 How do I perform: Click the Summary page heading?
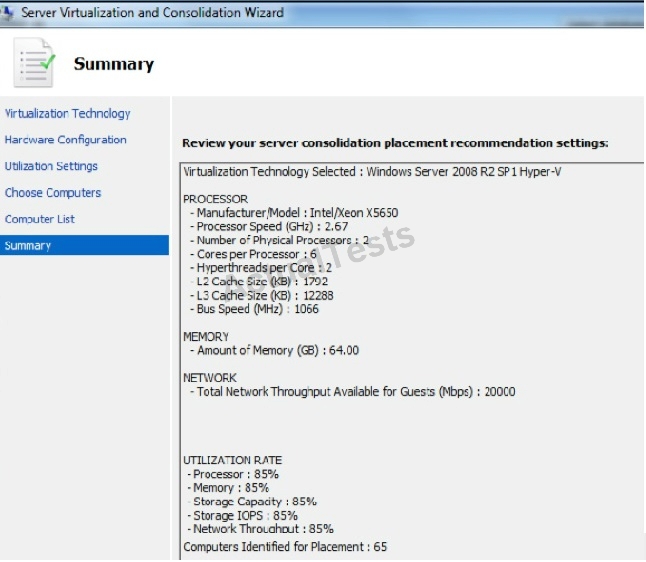pyautogui.click(x=114, y=64)
